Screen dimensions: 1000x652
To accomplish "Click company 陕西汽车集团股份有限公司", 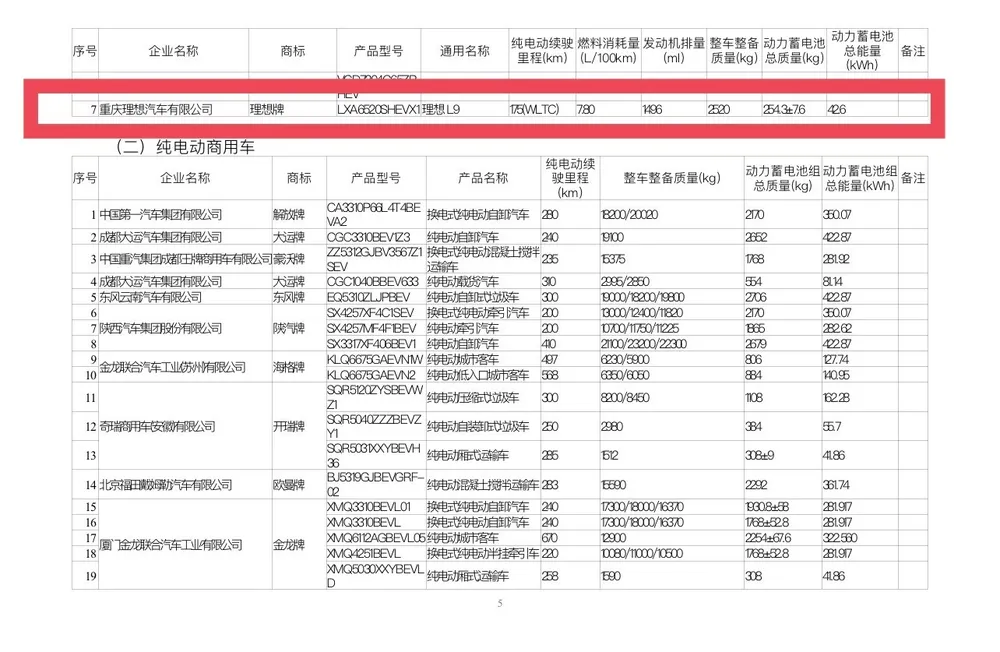I will point(161,329).
